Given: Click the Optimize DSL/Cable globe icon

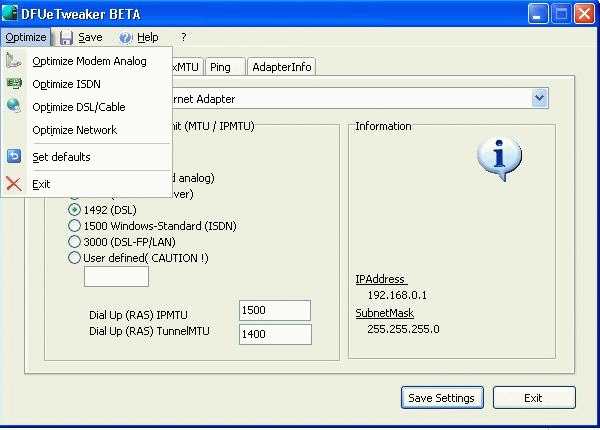Looking at the screenshot, I should tap(14, 106).
